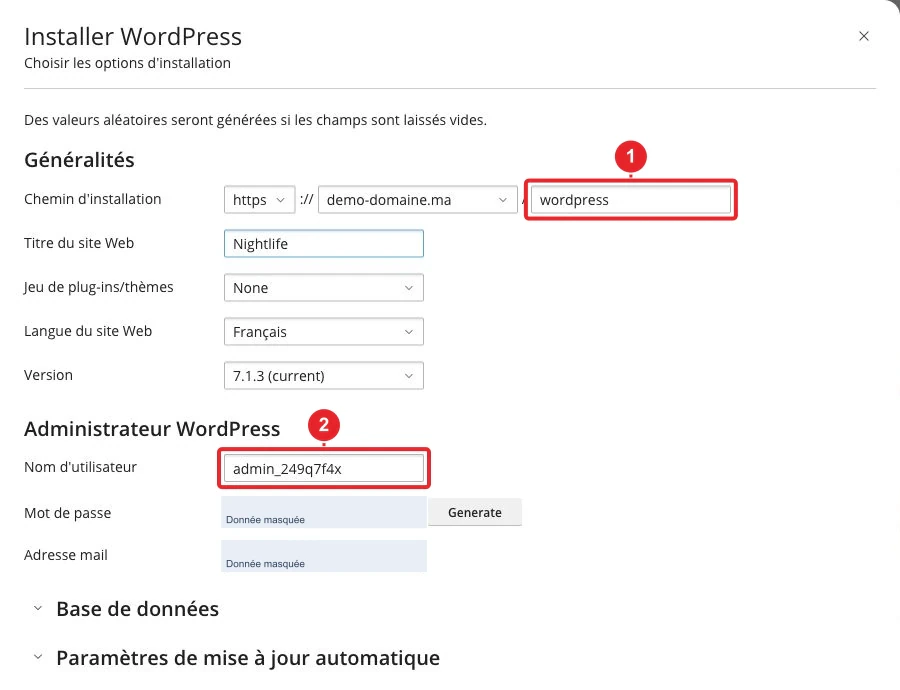Image resolution: width=900 pixels, height=690 pixels.
Task: Click the Administrateur WordPress heading
Action: point(152,429)
